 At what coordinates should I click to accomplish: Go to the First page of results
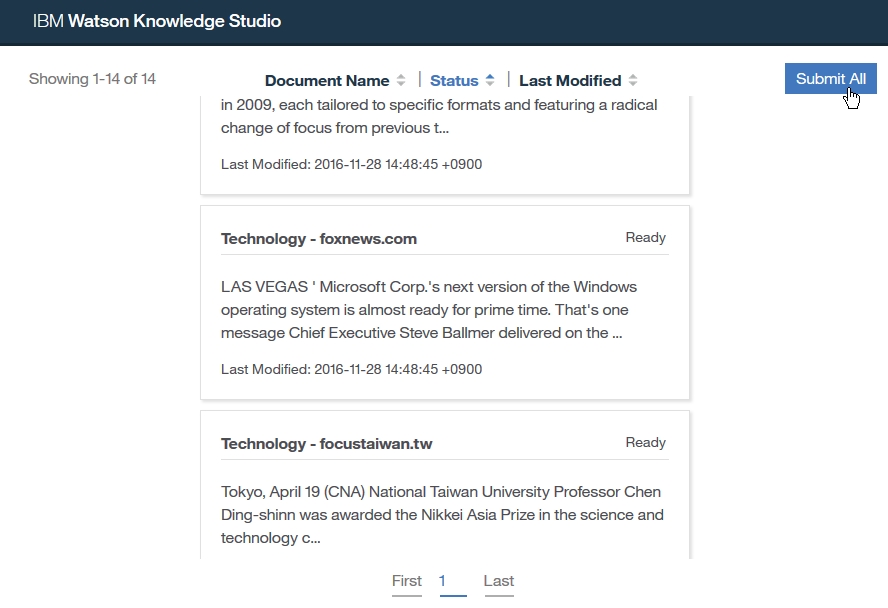(407, 581)
